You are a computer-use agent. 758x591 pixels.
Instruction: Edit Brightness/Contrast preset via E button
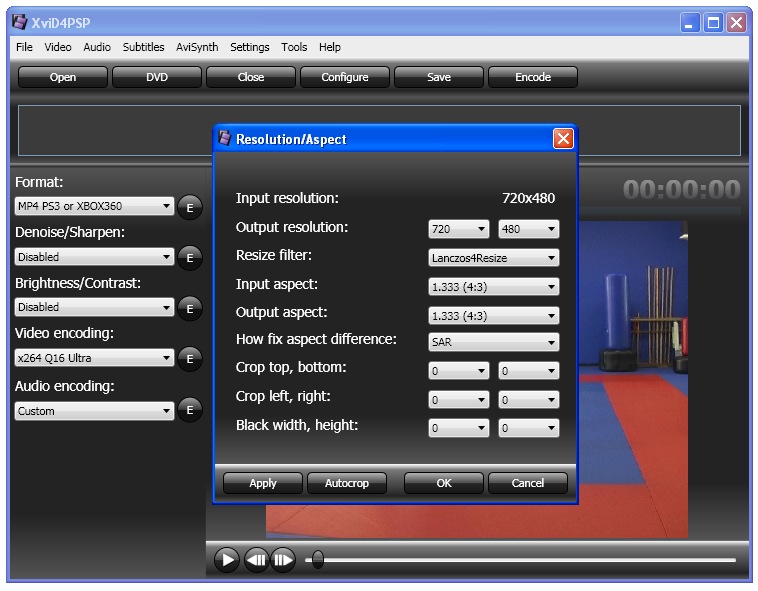(190, 308)
